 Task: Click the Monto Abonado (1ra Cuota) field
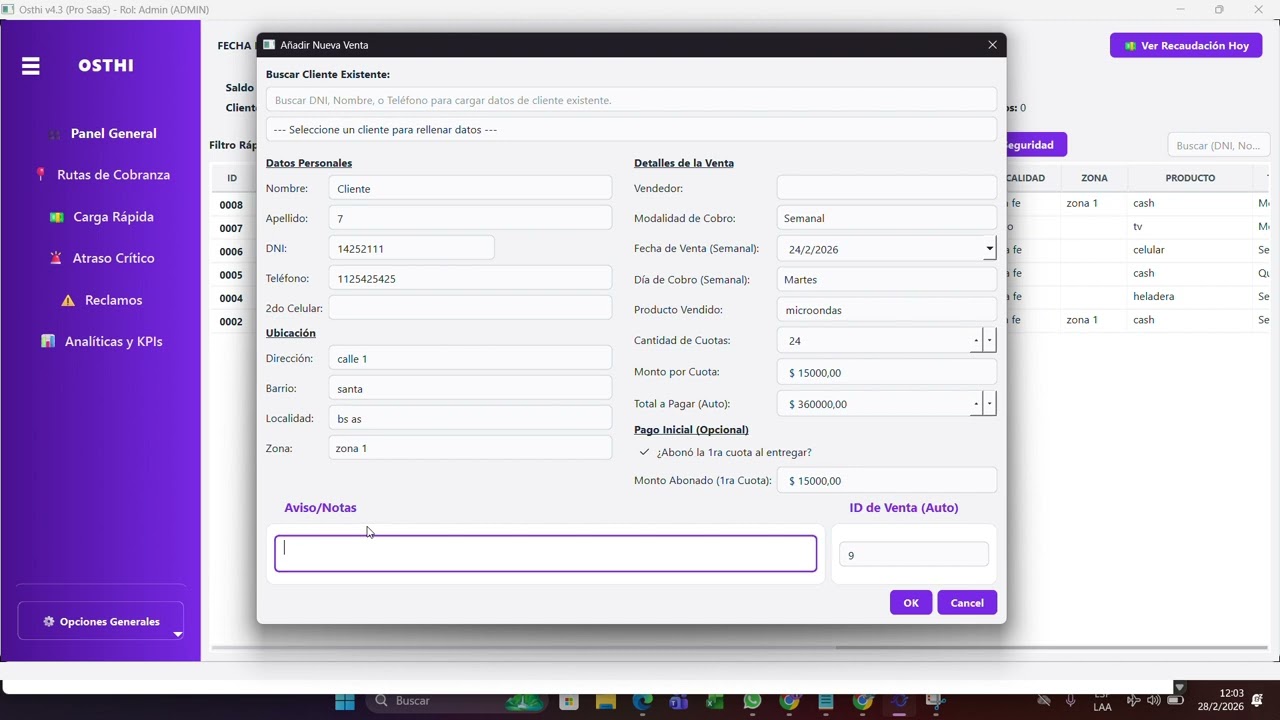pyautogui.click(x=886, y=480)
